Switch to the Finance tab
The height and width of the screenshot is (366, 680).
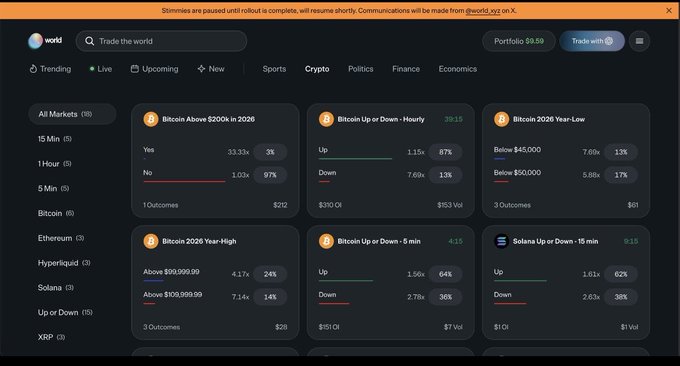[x=406, y=69]
